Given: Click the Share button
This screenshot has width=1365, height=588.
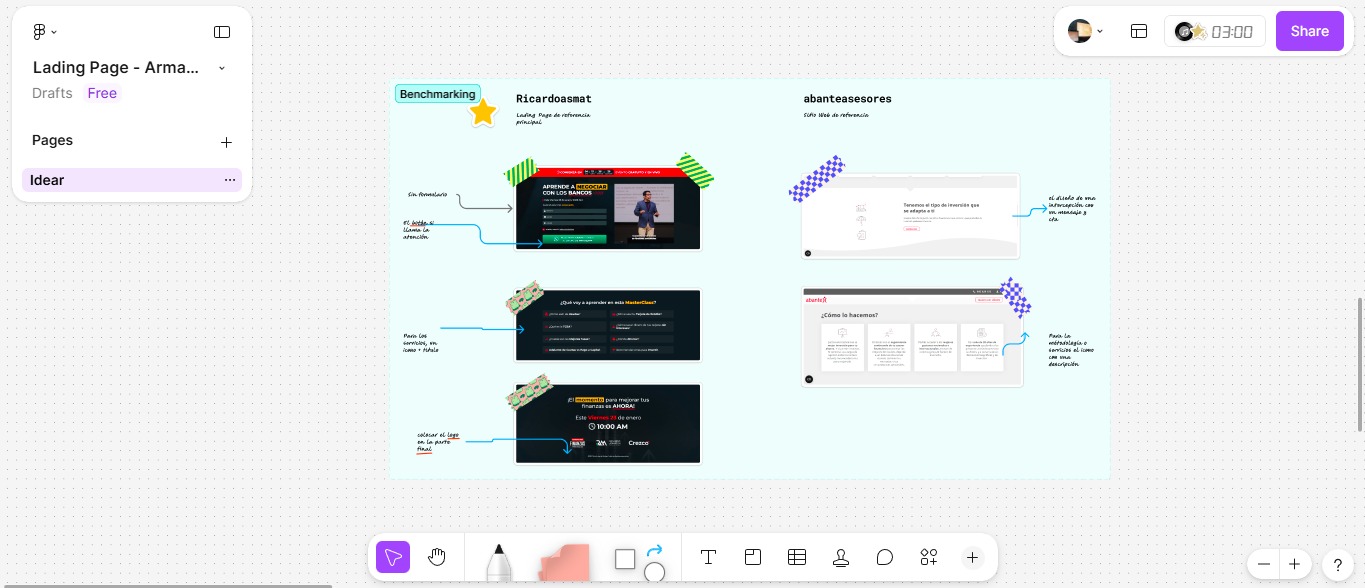Looking at the screenshot, I should click(1309, 31).
